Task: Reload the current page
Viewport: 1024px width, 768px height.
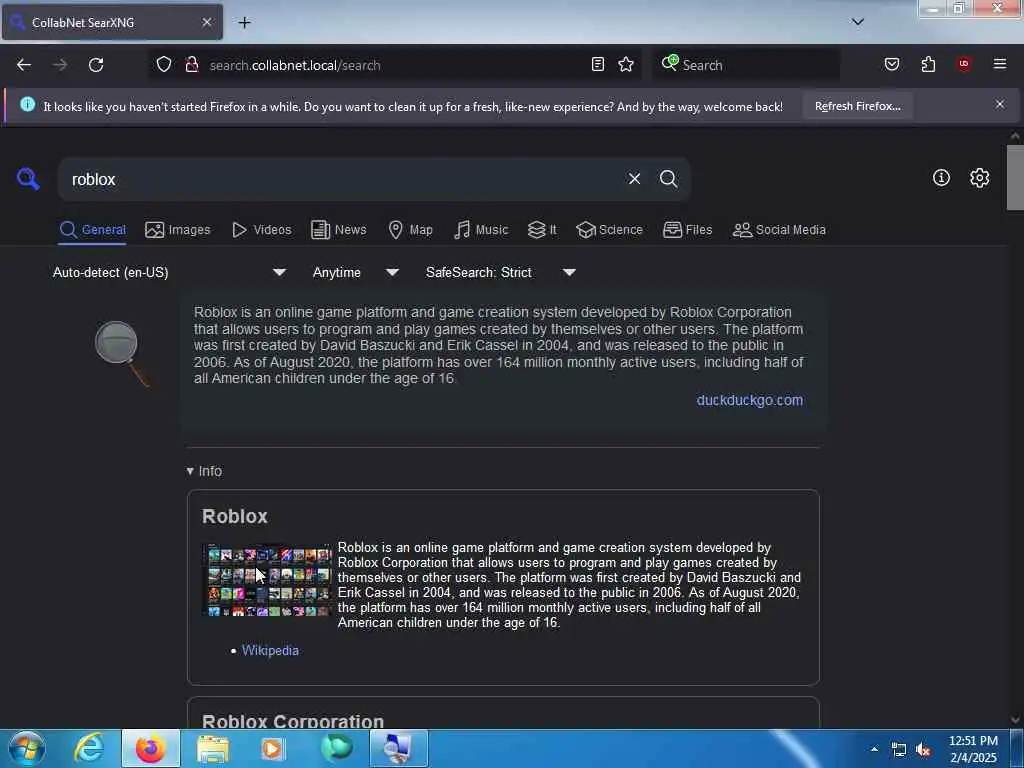Action: tap(96, 65)
